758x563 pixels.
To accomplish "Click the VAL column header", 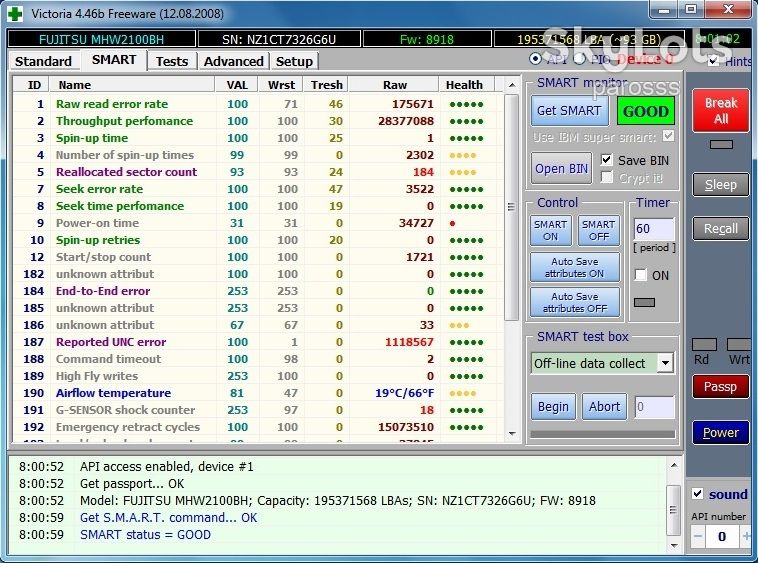I will (237, 85).
